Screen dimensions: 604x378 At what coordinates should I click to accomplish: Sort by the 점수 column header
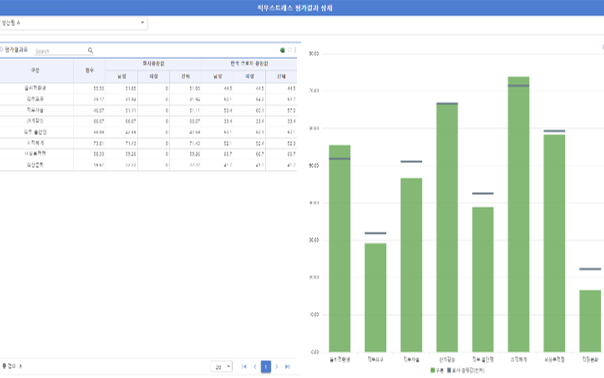[90, 71]
